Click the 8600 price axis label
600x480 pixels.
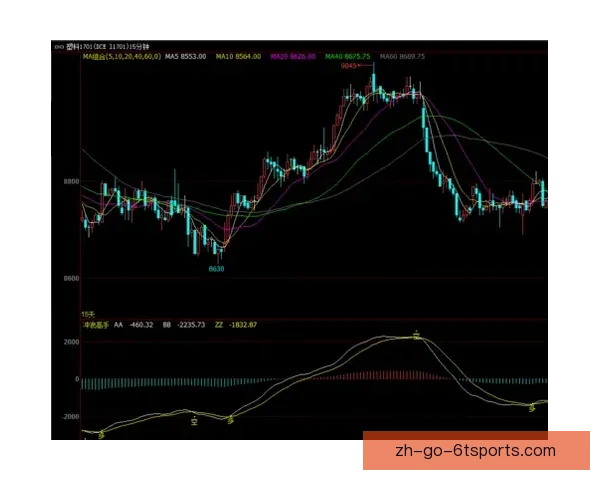(x=70, y=278)
